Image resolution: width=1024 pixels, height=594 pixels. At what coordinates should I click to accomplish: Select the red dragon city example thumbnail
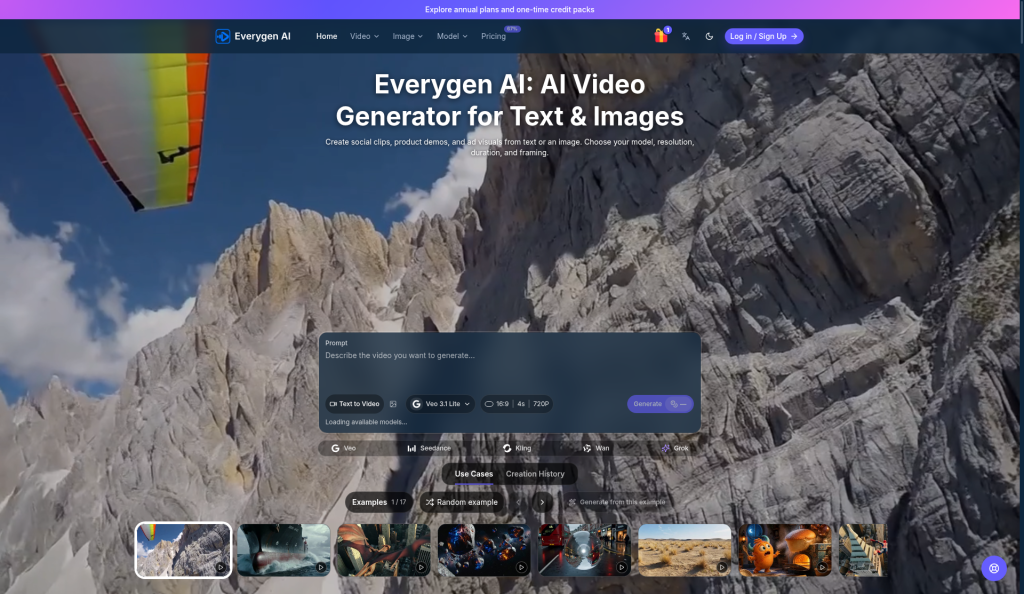pyautogui.click(x=383, y=550)
